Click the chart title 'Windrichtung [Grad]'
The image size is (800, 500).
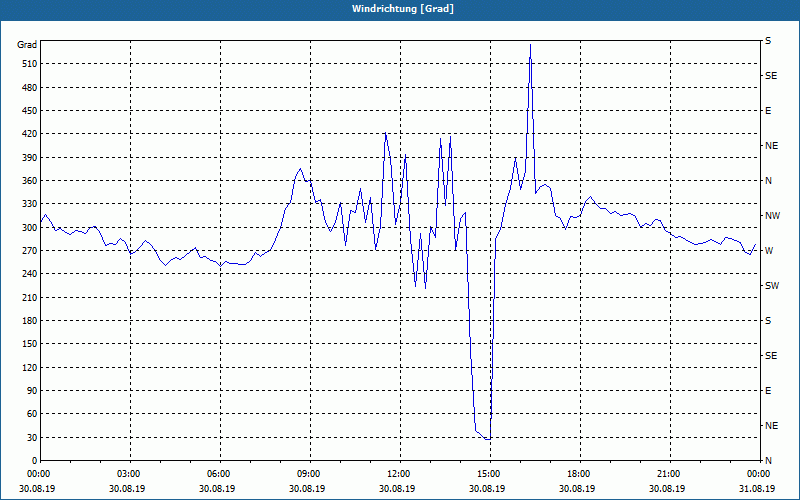(x=403, y=9)
